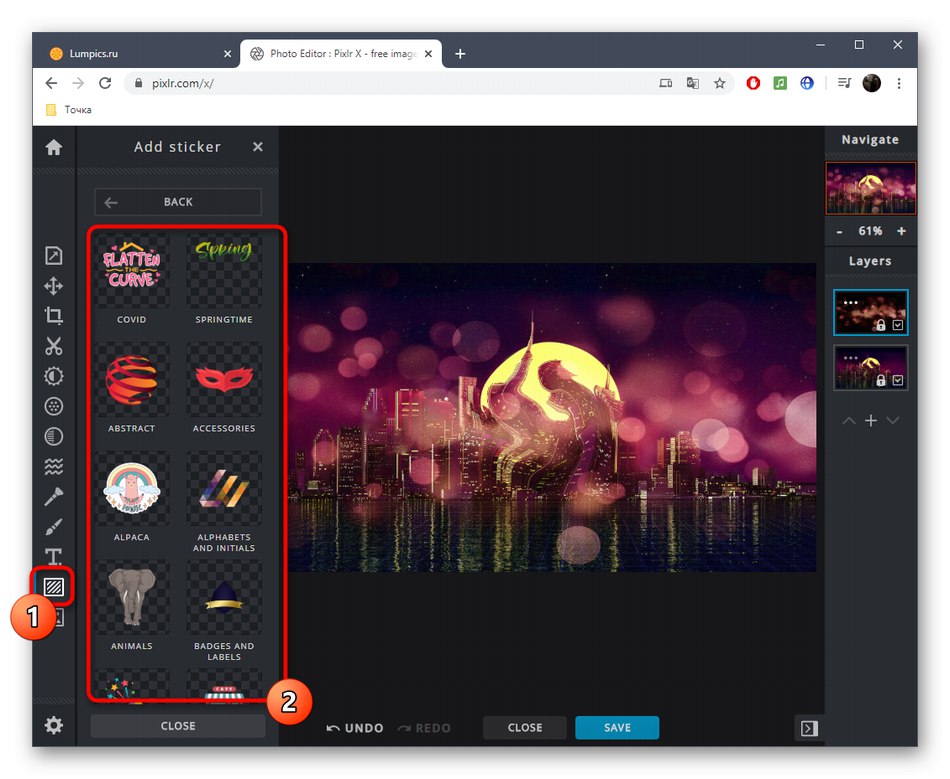Click UNDO in bottom bar

[x=355, y=728]
